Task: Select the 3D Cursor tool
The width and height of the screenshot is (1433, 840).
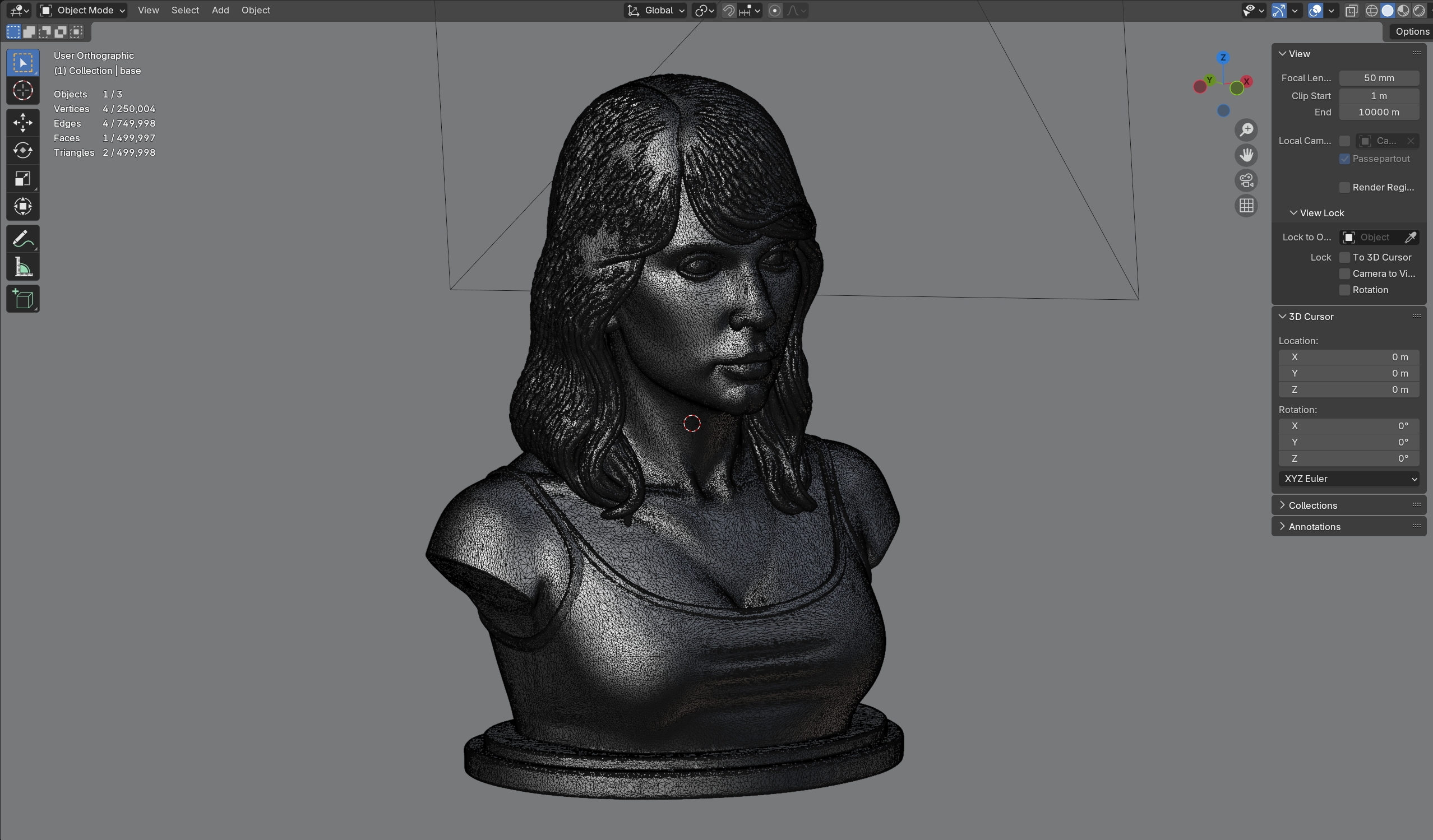Action: click(x=23, y=90)
